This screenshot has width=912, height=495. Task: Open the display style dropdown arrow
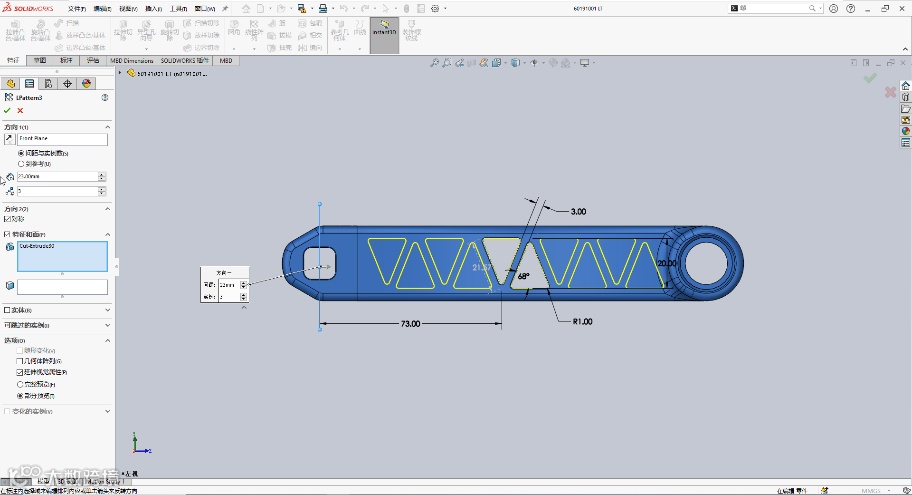coord(524,62)
